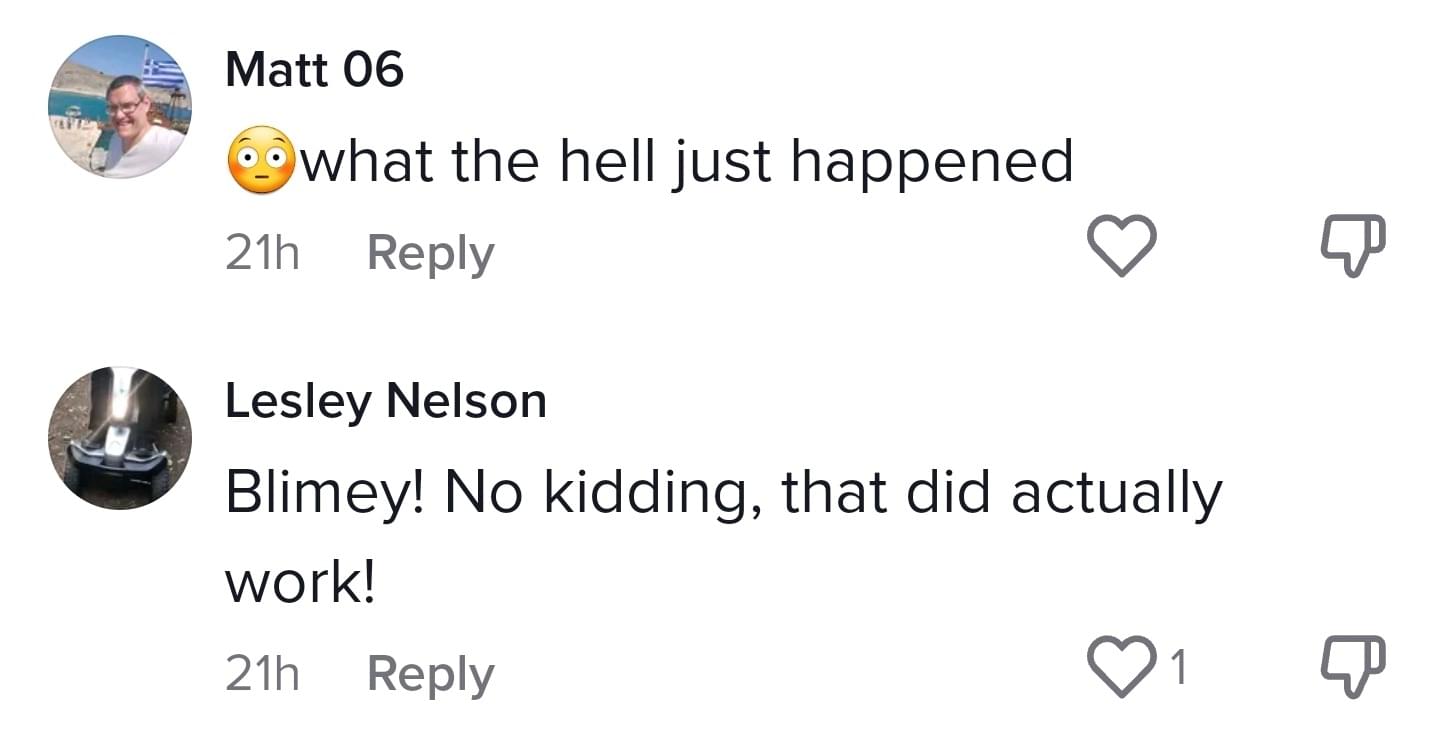Open Lesley Nelson's profile picture
This screenshot has width=1440, height=741.
(x=119, y=438)
